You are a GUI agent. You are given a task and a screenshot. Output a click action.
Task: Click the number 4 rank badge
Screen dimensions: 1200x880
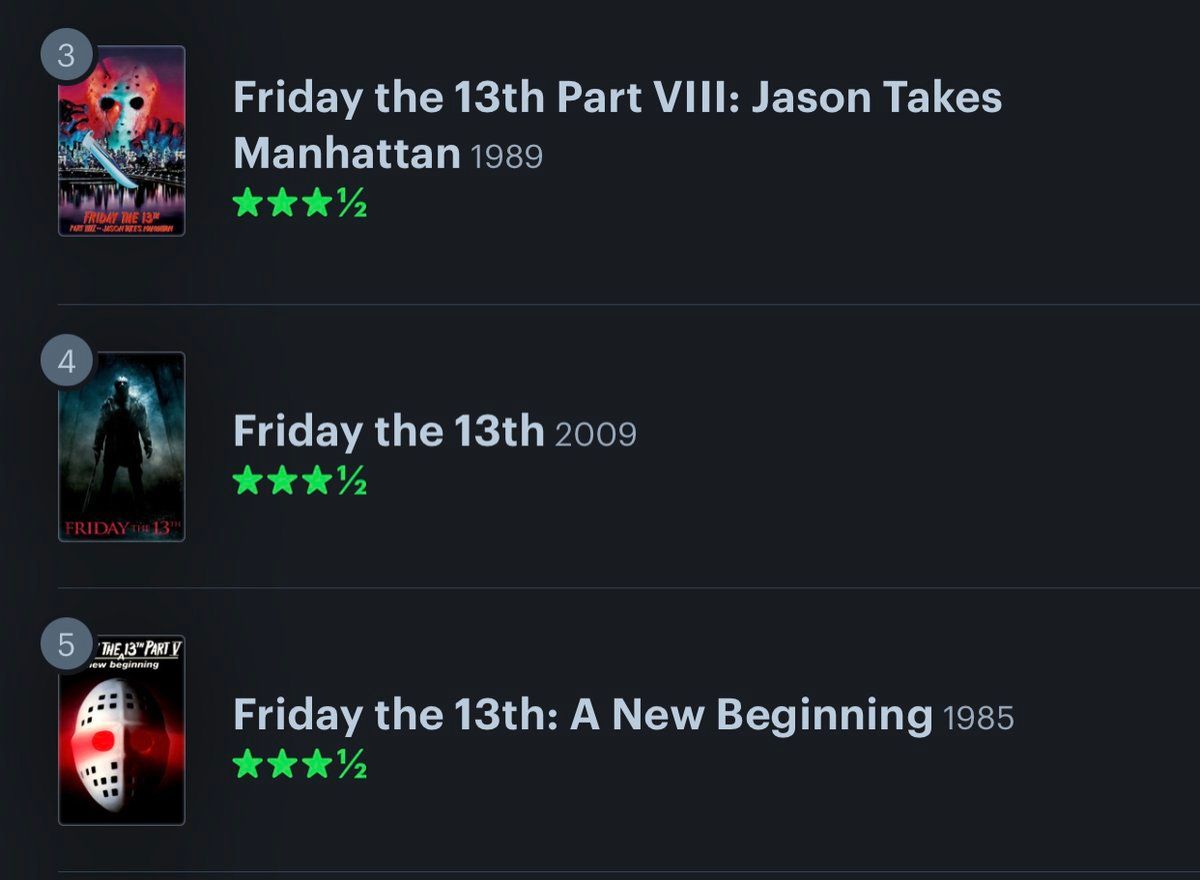click(x=66, y=362)
